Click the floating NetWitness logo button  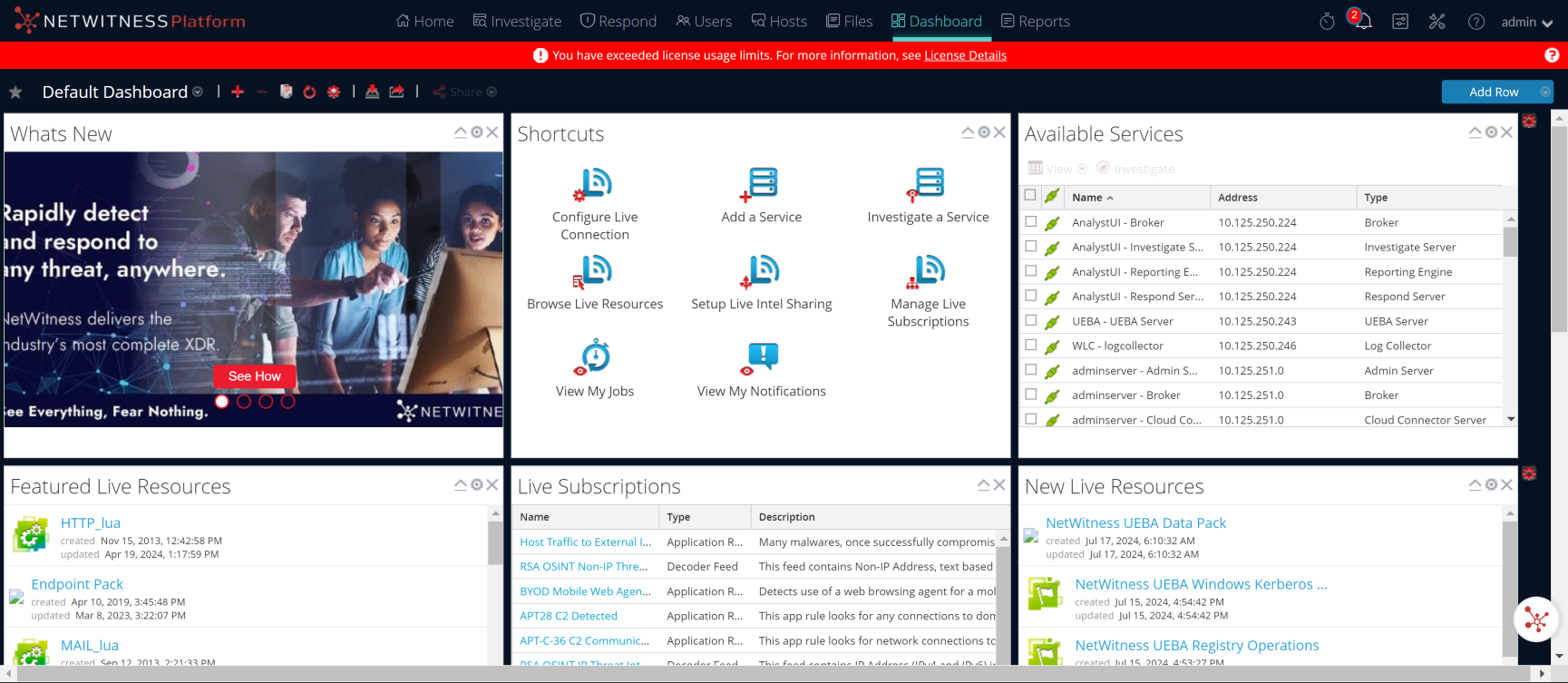[1536, 620]
